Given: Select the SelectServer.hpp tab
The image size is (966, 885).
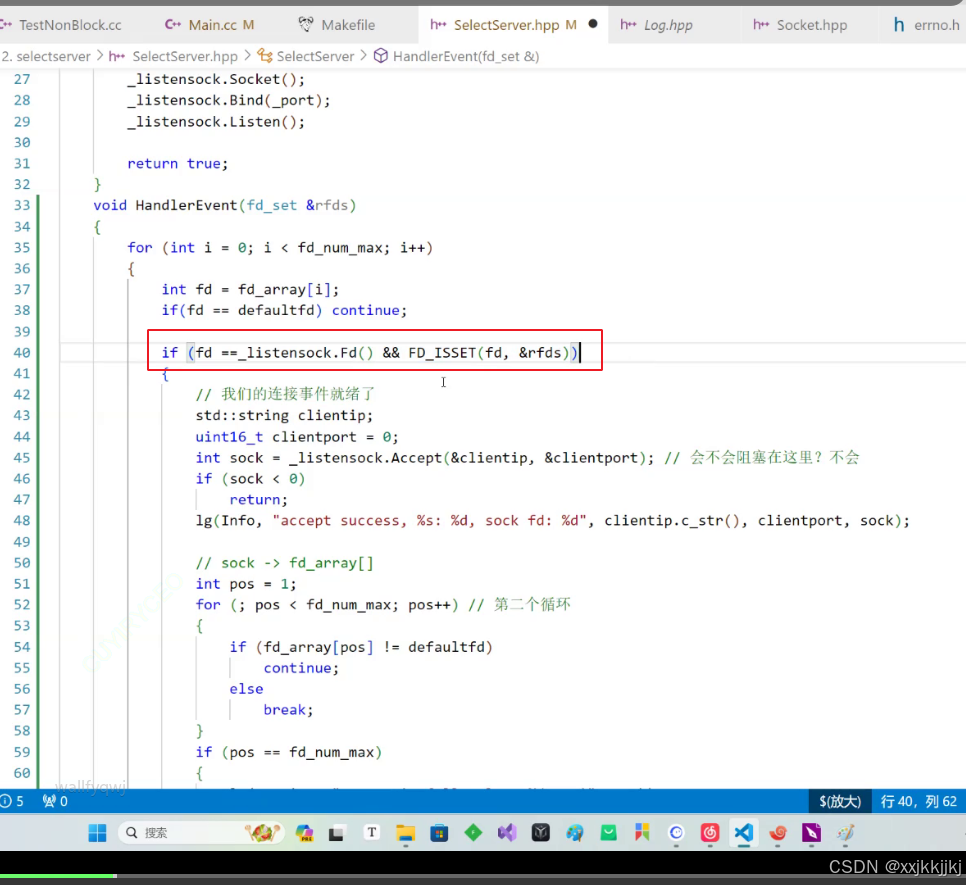Looking at the screenshot, I should click(506, 25).
